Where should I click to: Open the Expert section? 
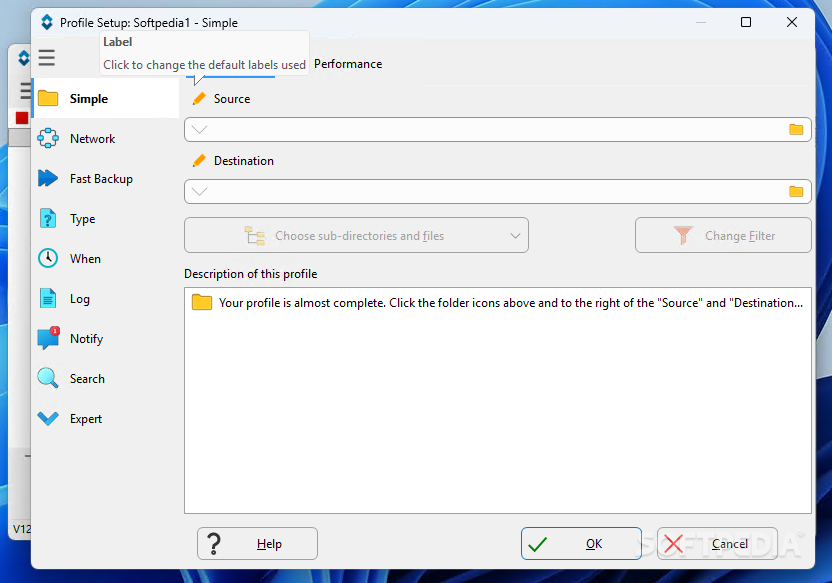click(x=106, y=419)
